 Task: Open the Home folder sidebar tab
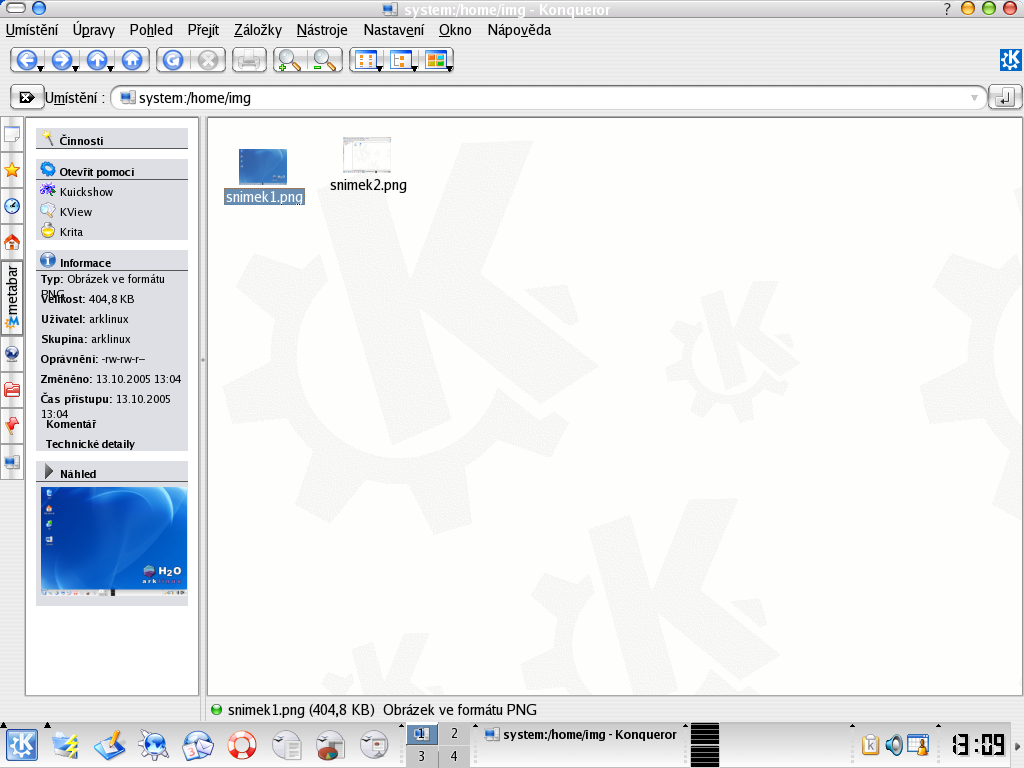tap(12, 242)
